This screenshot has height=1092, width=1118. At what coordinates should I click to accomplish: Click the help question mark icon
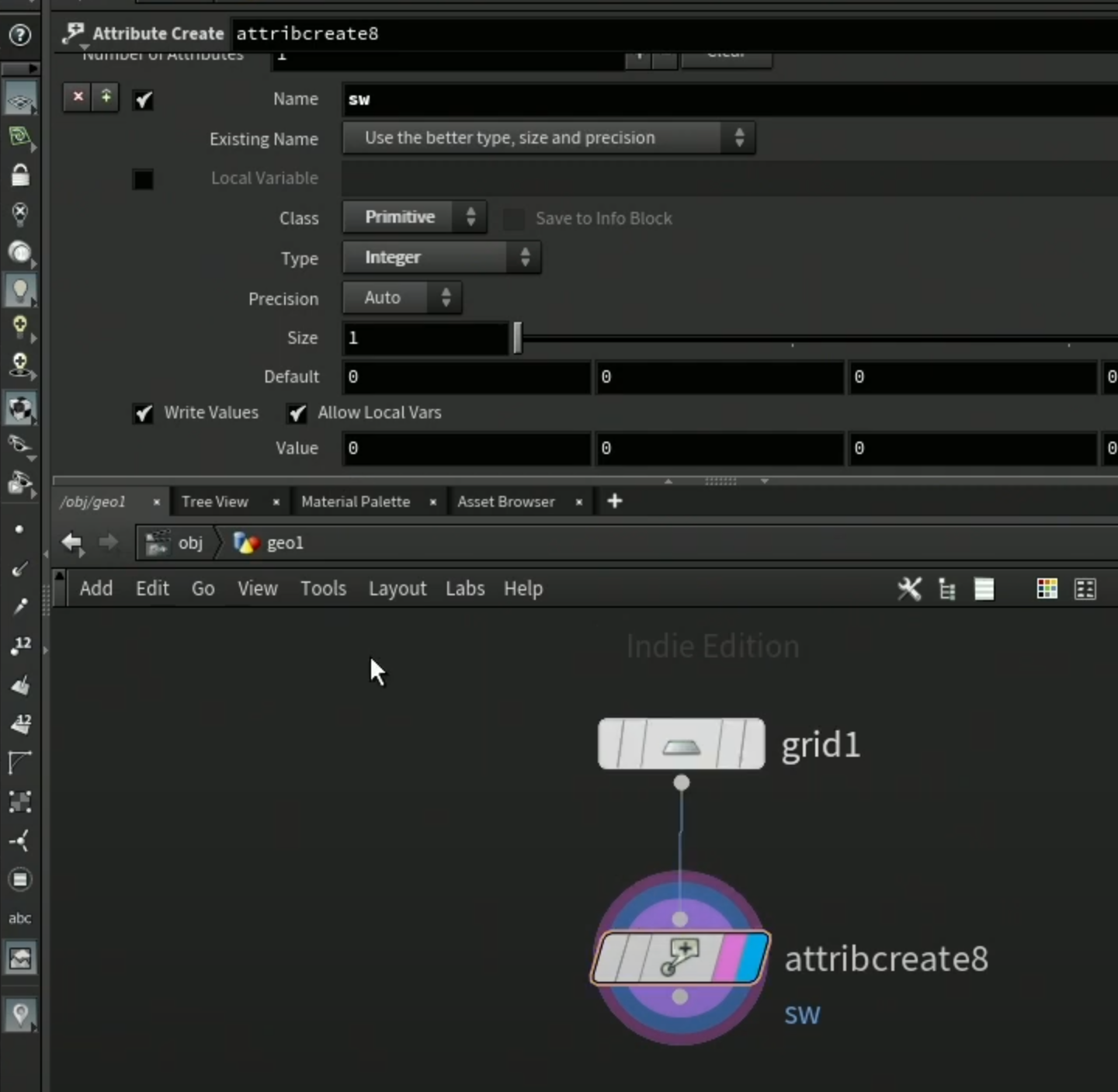pos(19,35)
